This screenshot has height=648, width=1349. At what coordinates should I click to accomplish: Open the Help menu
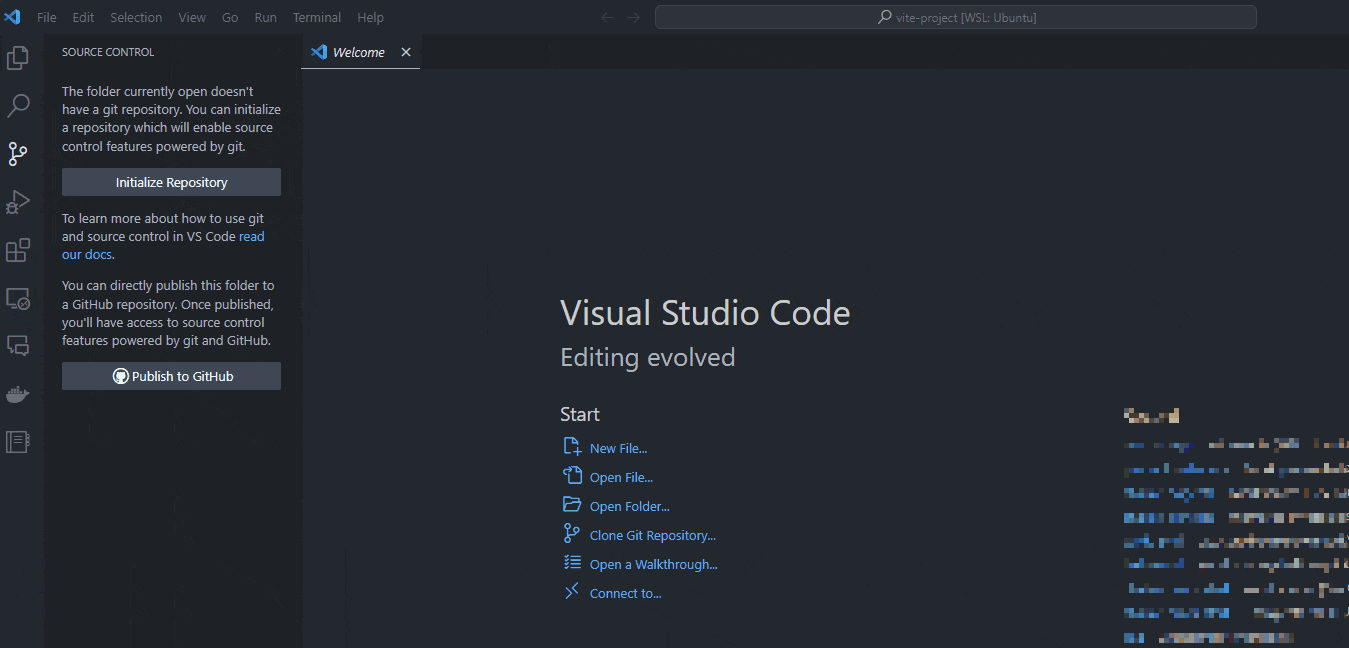[x=370, y=17]
